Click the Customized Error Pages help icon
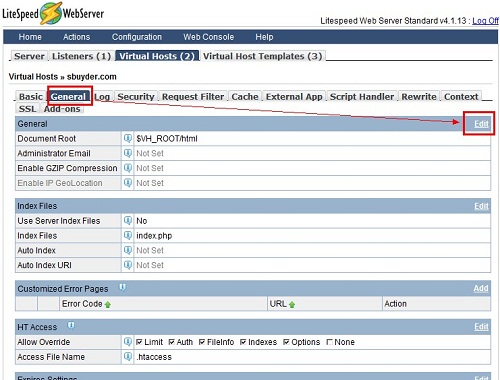The width and height of the screenshot is (500, 380). pyautogui.click(x=123, y=287)
